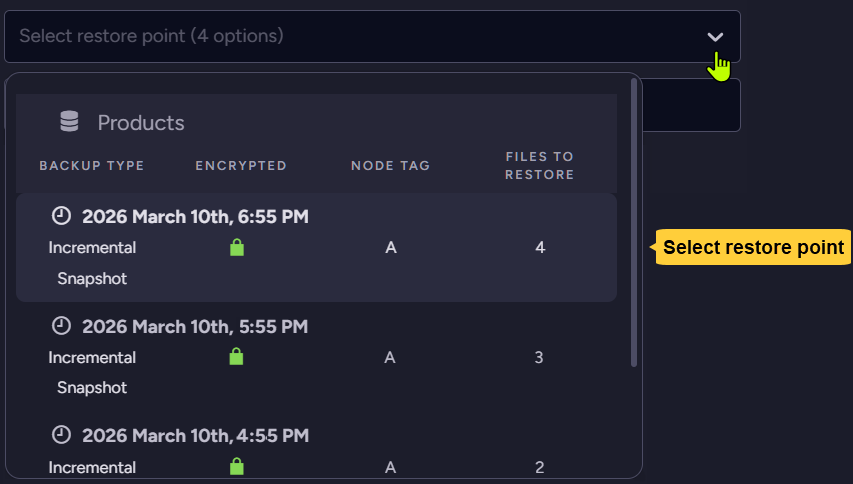The height and width of the screenshot is (484, 853).
Task: Click the Products database icon
Action: [x=69, y=122]
